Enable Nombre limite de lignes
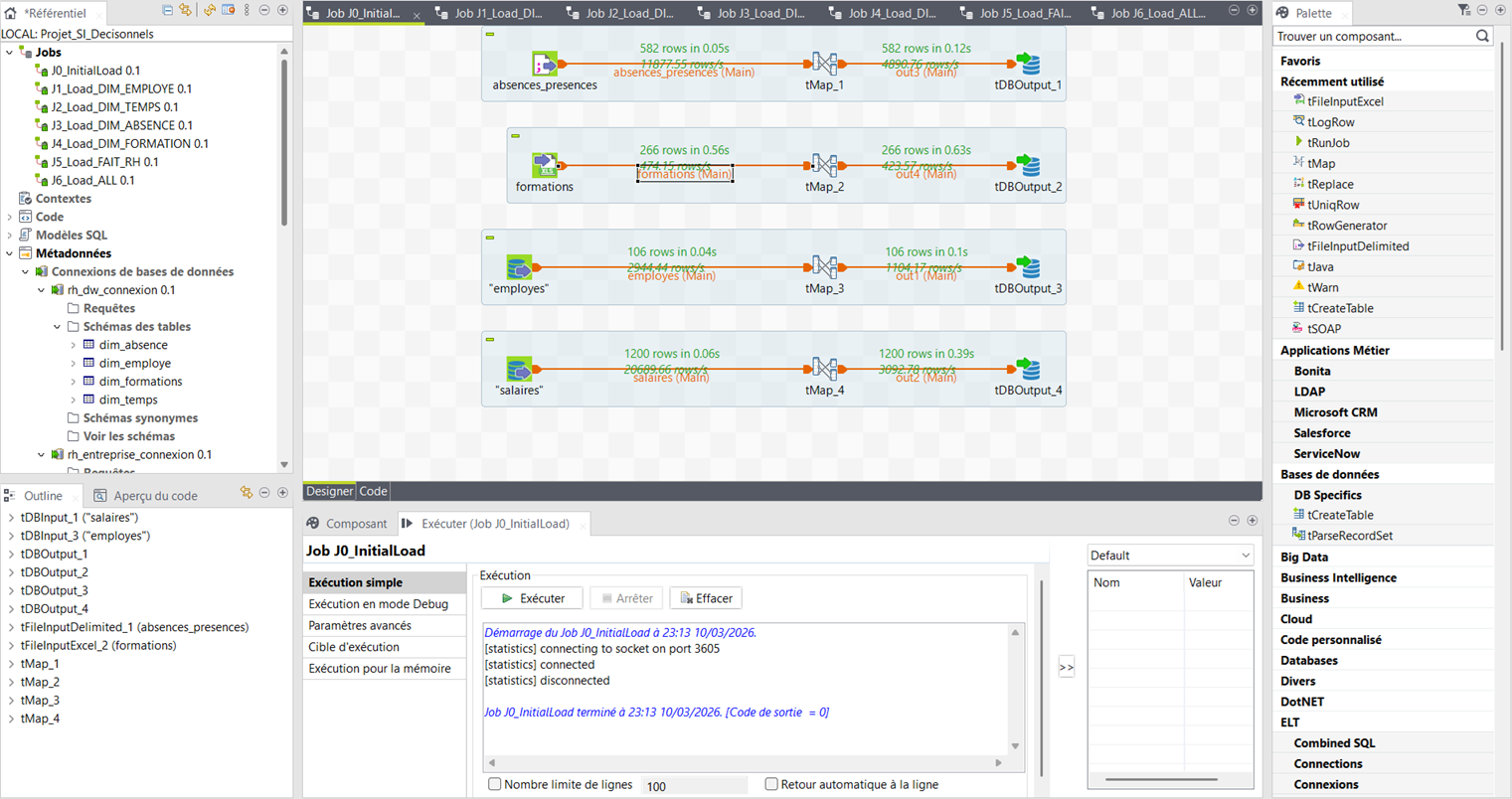The width and height of the screenshot is (1512, 799). [x=494, y=784]
